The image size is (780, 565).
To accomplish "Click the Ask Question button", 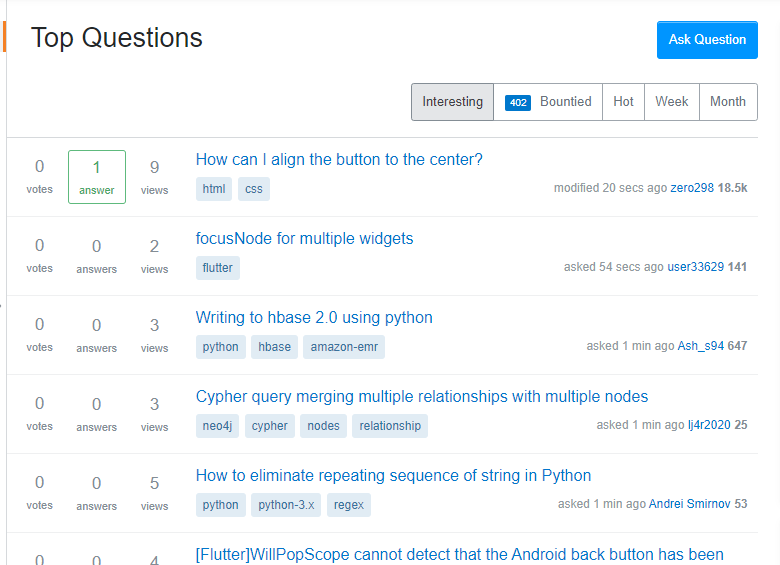I will coord(707,40).
